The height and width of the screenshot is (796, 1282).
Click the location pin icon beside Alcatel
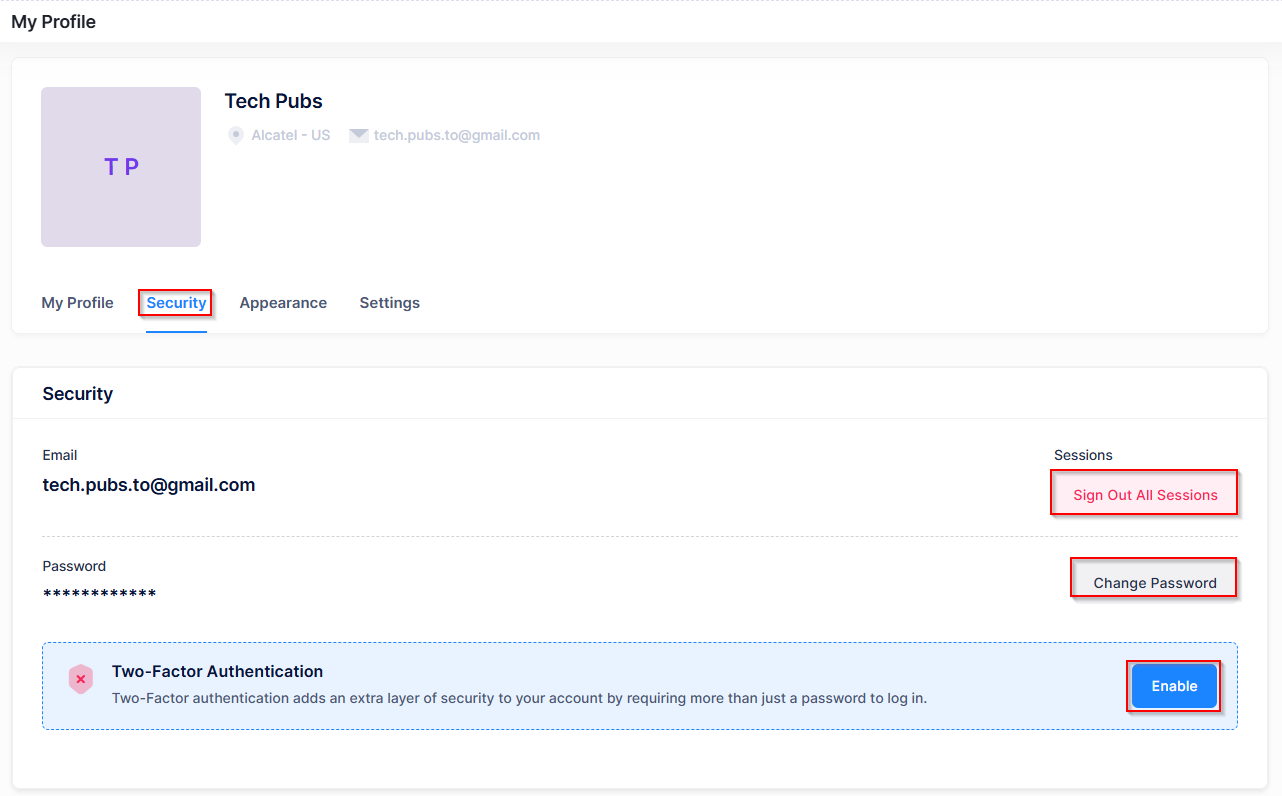coord(236,135)
